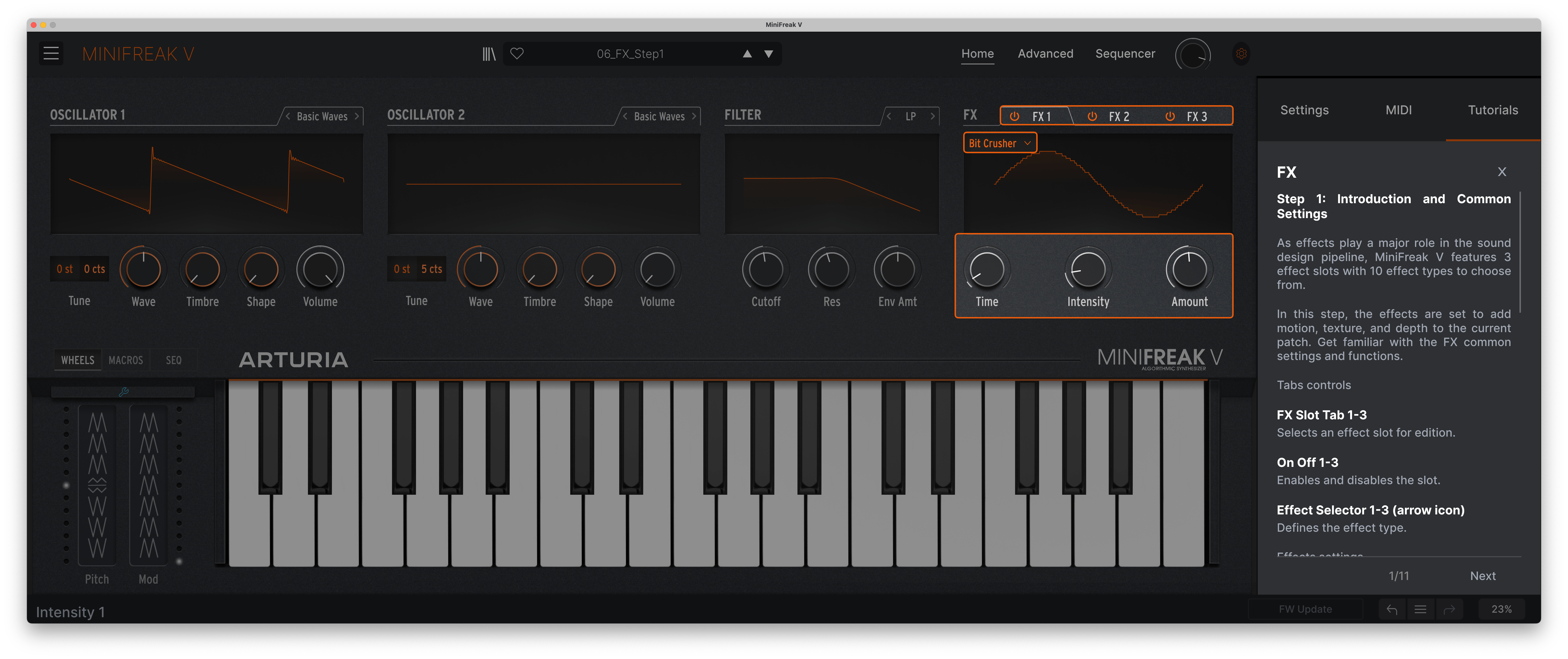Previous Oscillator 2 type left chevron

pyautogui.click(x=625, y=116)
